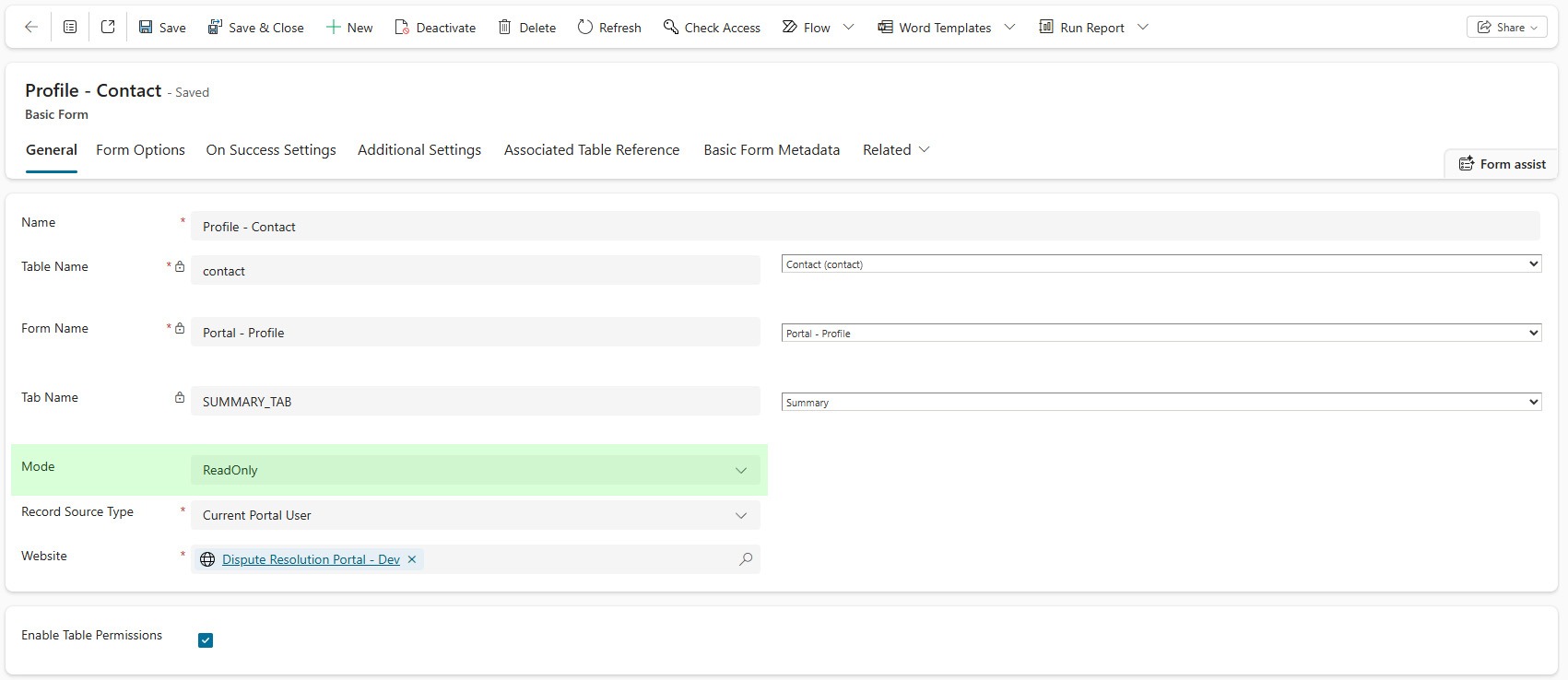Screen dimensions: 1568x680
Task: Open the record set view icon
Action: [x=70, y=28]
